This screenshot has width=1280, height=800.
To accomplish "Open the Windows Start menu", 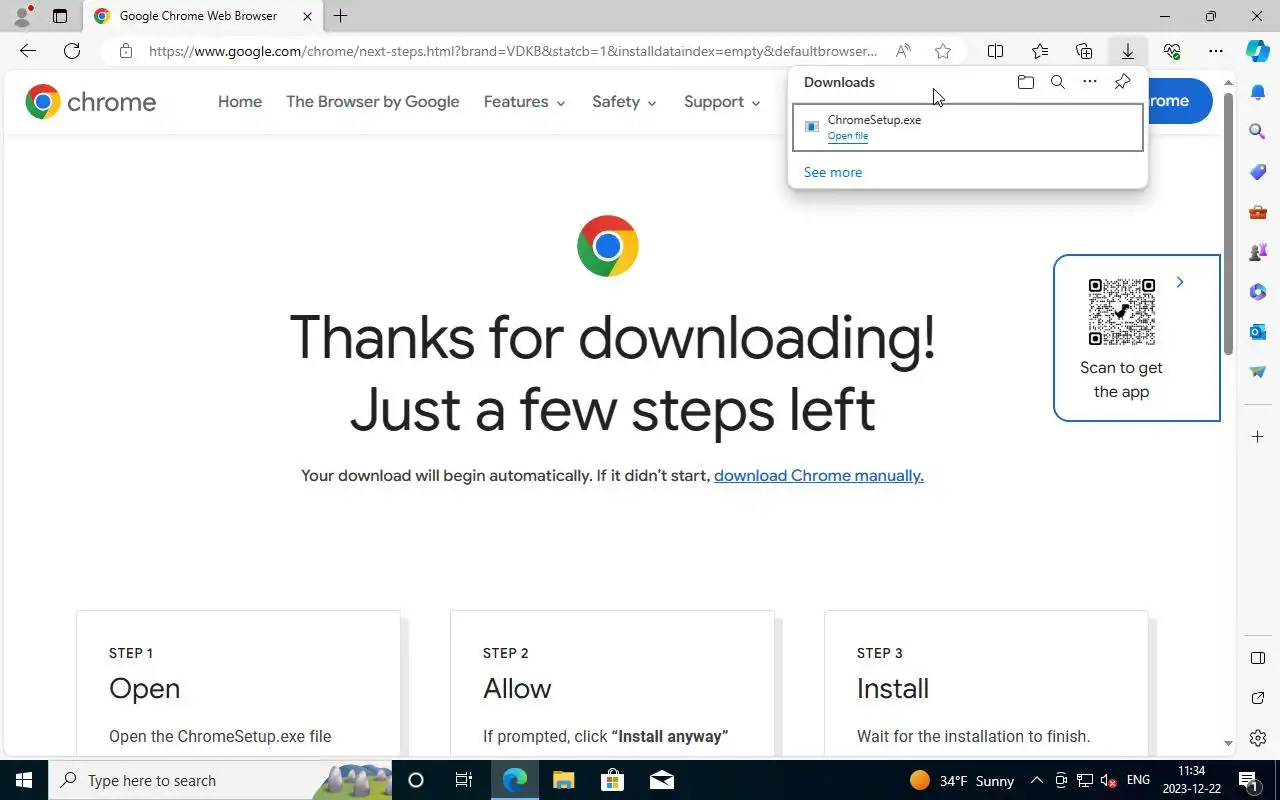I will (24, 780).
